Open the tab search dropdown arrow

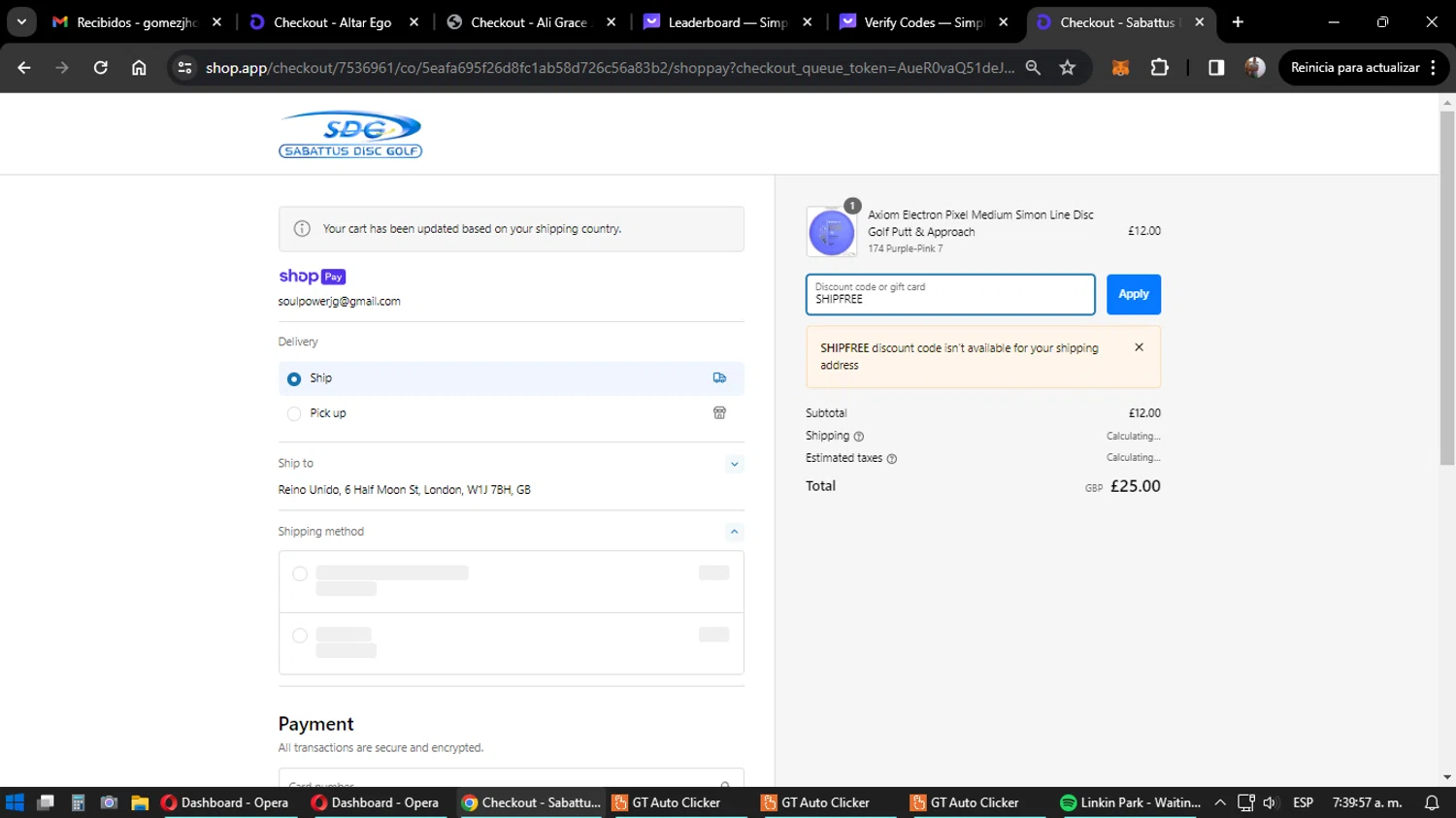[21, 22]
